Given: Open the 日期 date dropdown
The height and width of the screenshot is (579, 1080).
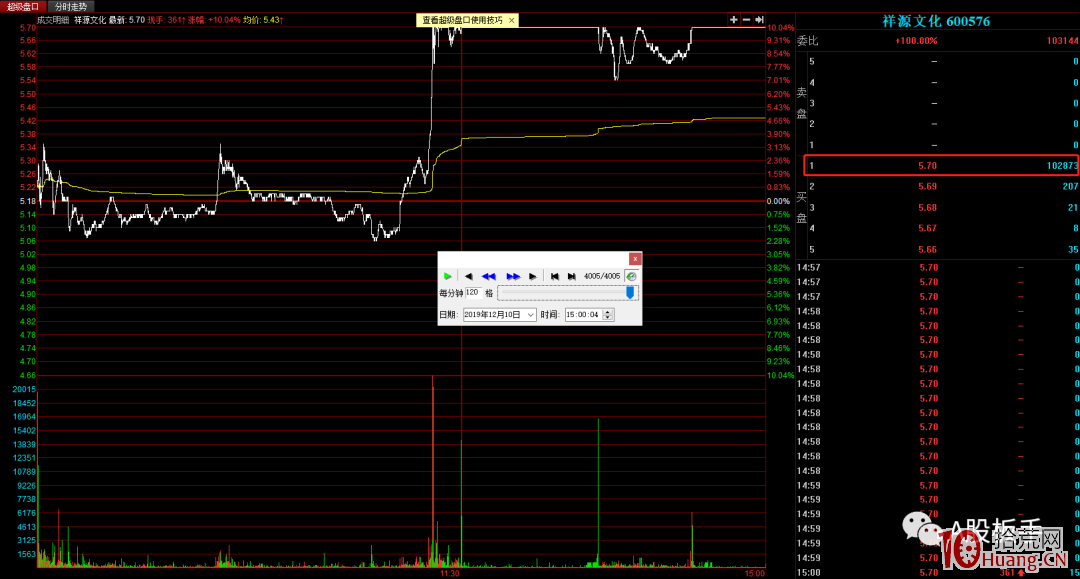Looking at the screenshot, I should point(530,315).
